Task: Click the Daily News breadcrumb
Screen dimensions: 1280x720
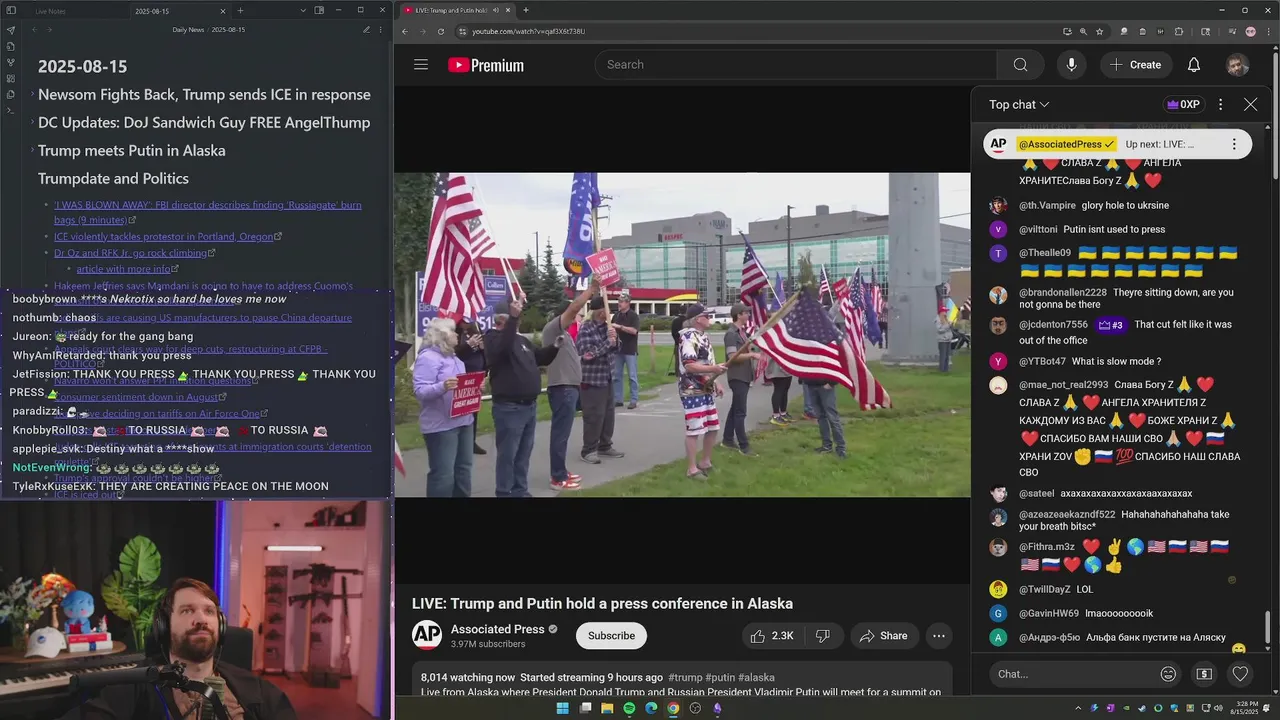Action: 188,30
